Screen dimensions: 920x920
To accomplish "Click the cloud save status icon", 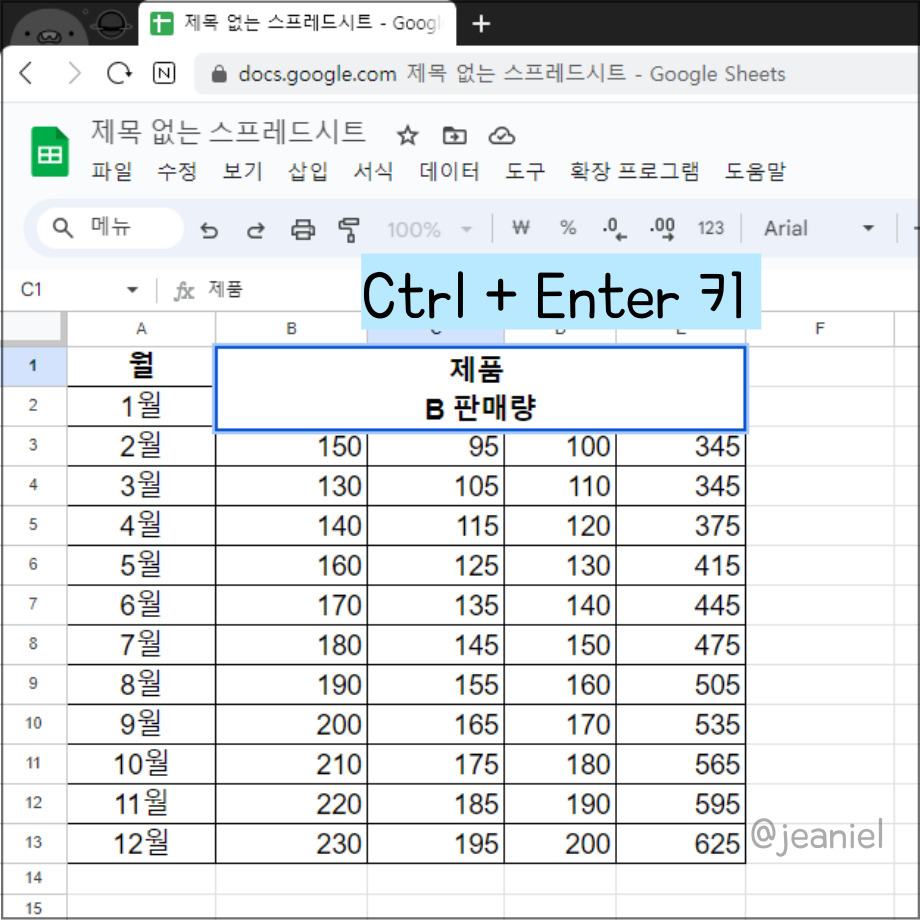I will click(501, 135).
